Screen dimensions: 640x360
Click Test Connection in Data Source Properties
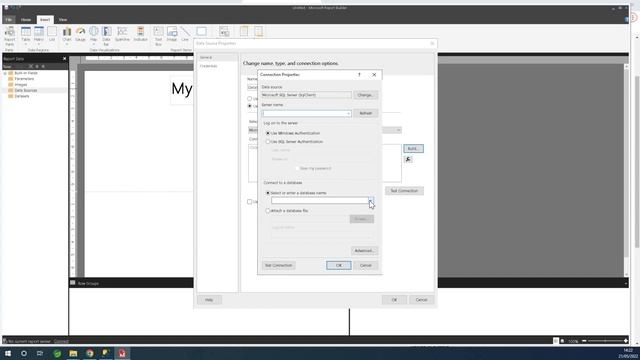404,191
